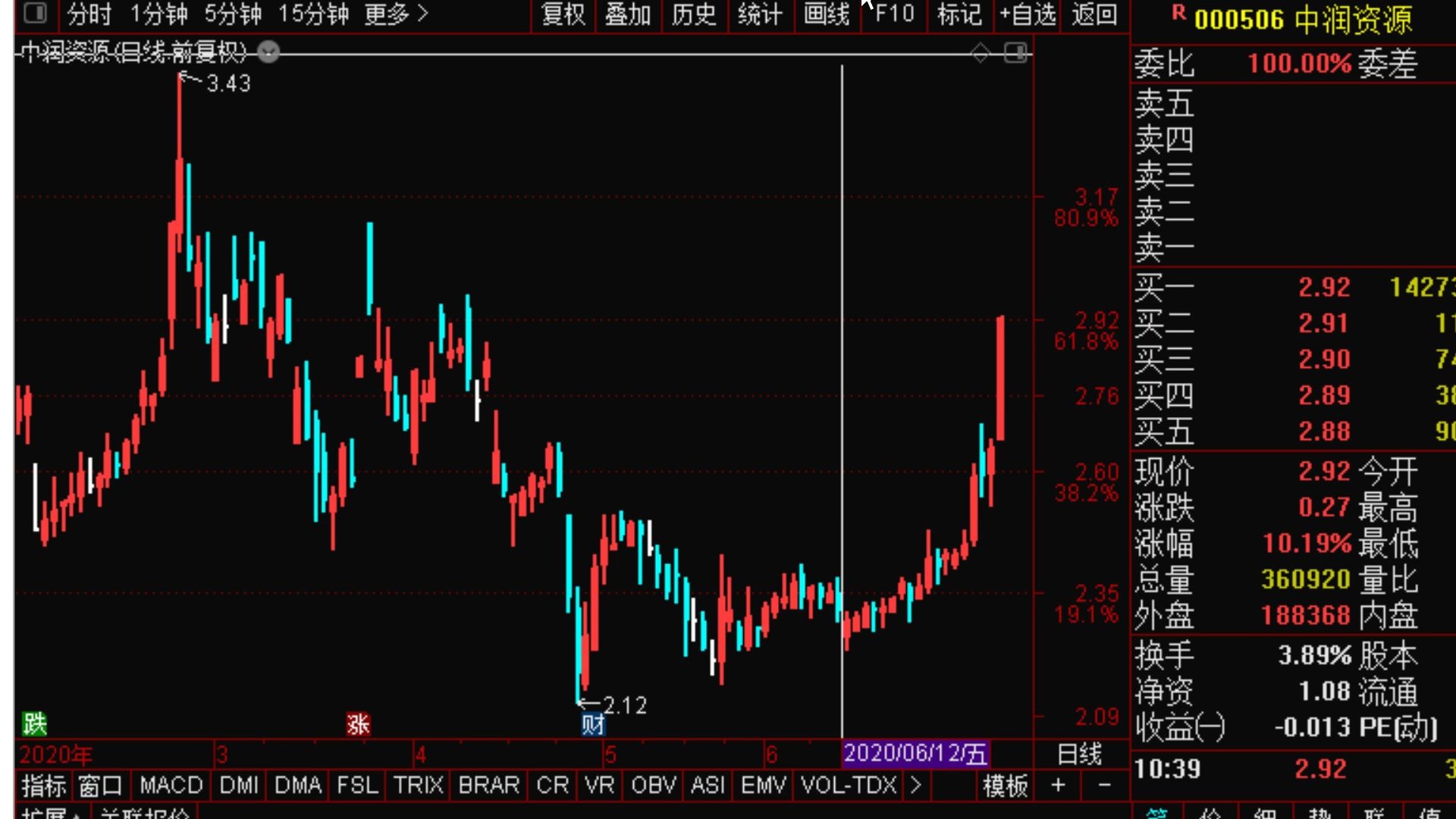
Task: Click the 000506 中润资源 stock title
Action: pyautogui.click(x=1303, y=20)
